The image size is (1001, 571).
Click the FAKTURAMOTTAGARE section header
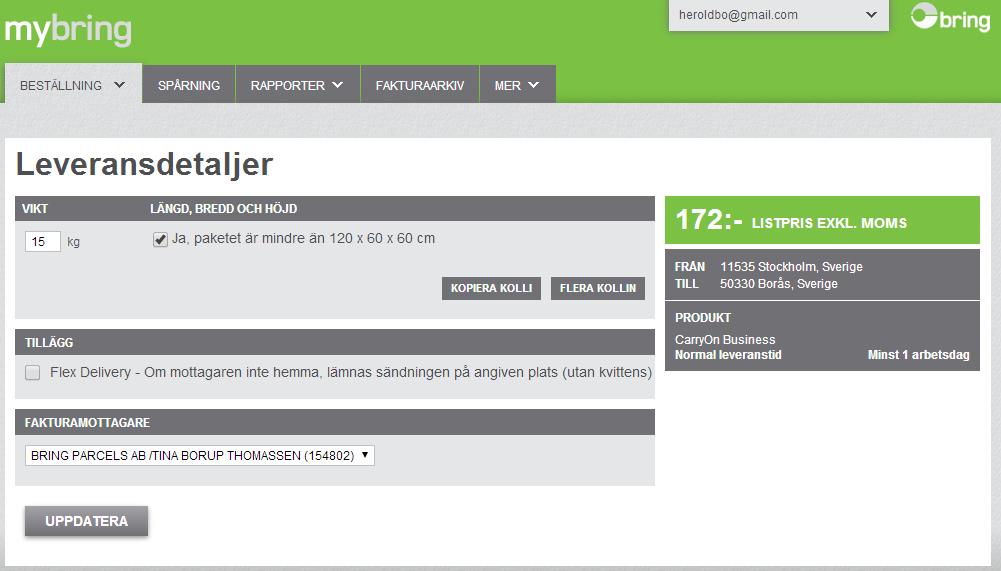point(335,422)
